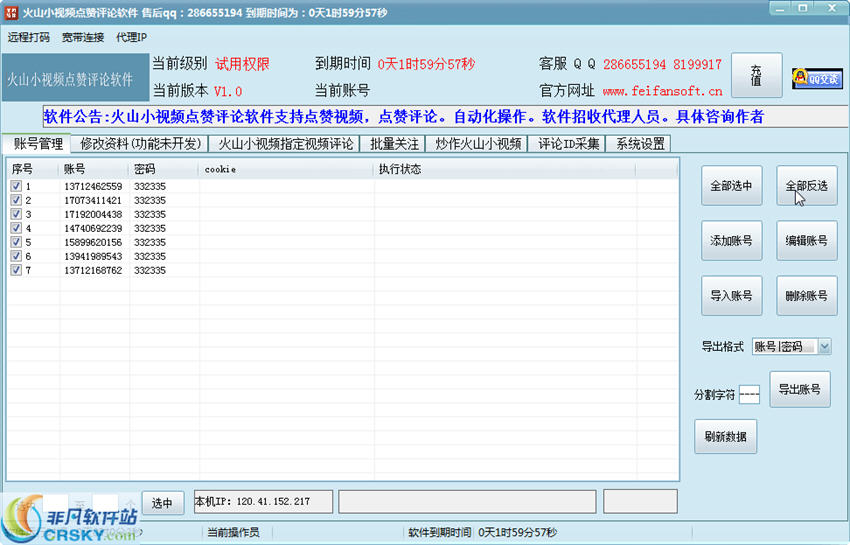Switch to the 系统设置 tab
Image resolution: width=850 pixels, height=545 pixels.
tap(640, 144)
